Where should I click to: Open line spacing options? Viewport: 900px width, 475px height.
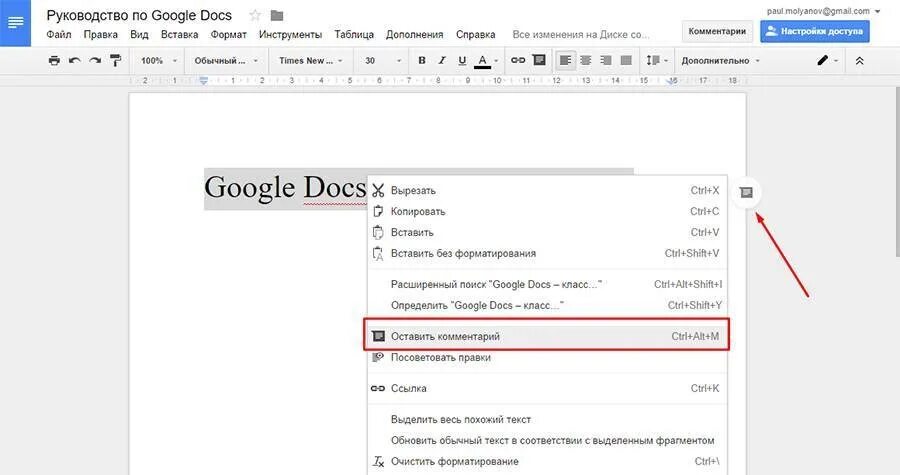pos(657,60)
